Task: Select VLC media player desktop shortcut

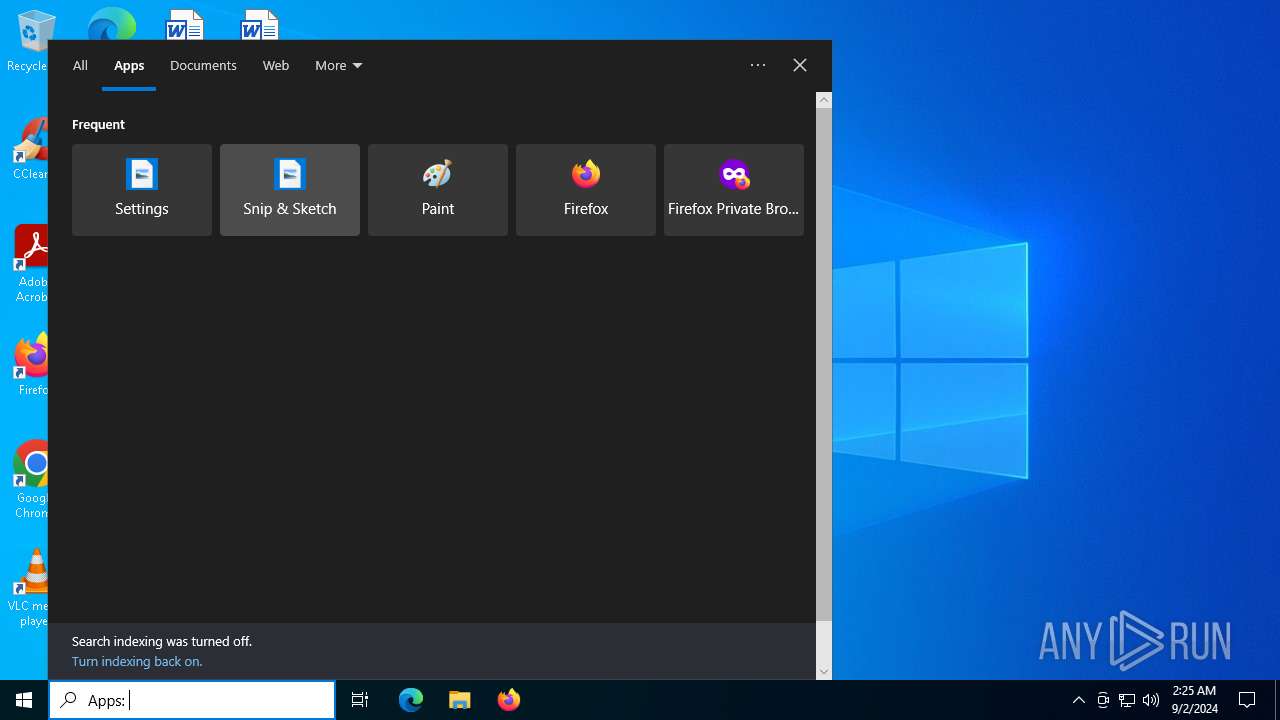Action: click(30, 588)
